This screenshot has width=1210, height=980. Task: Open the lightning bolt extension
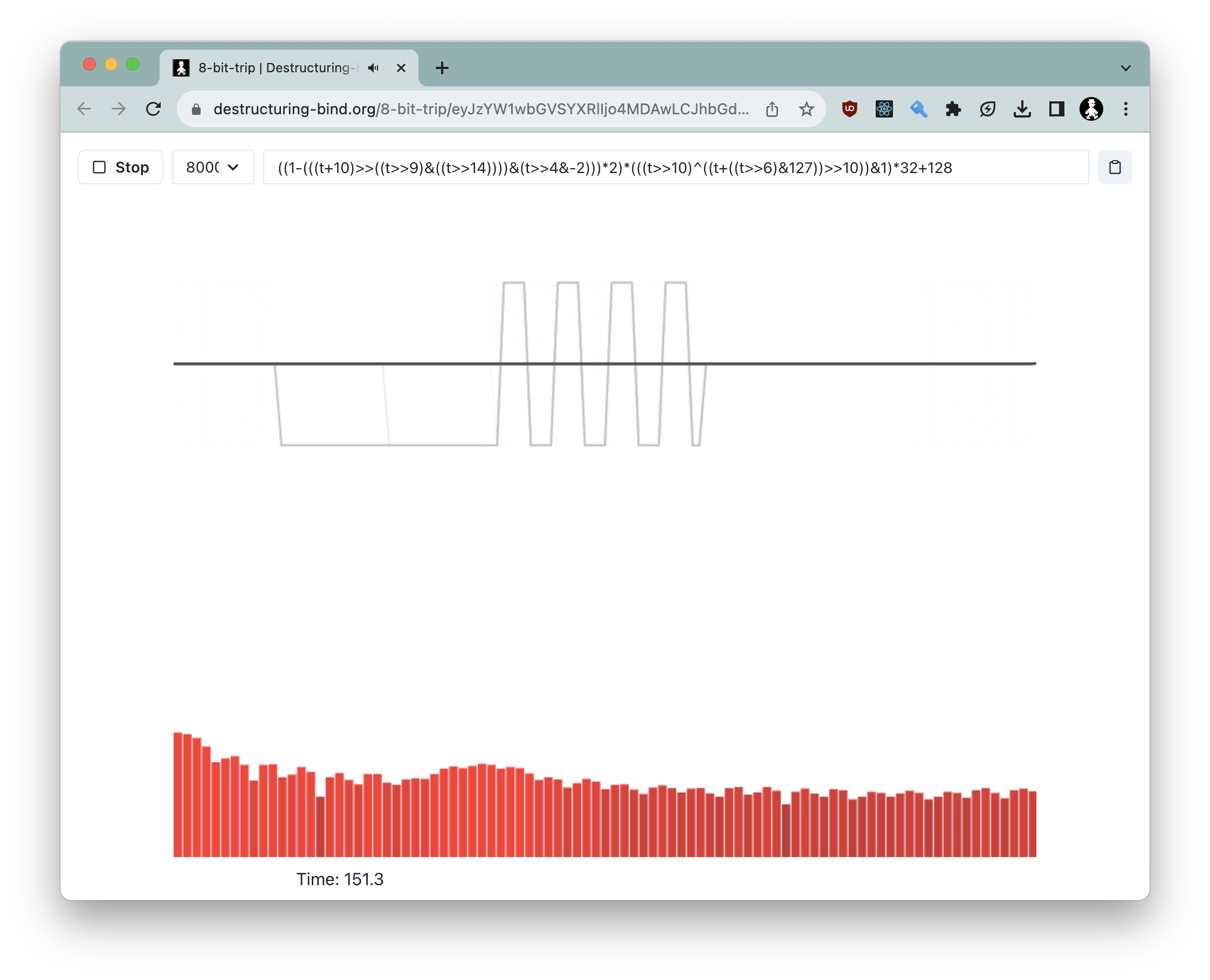tap(987, 109)
